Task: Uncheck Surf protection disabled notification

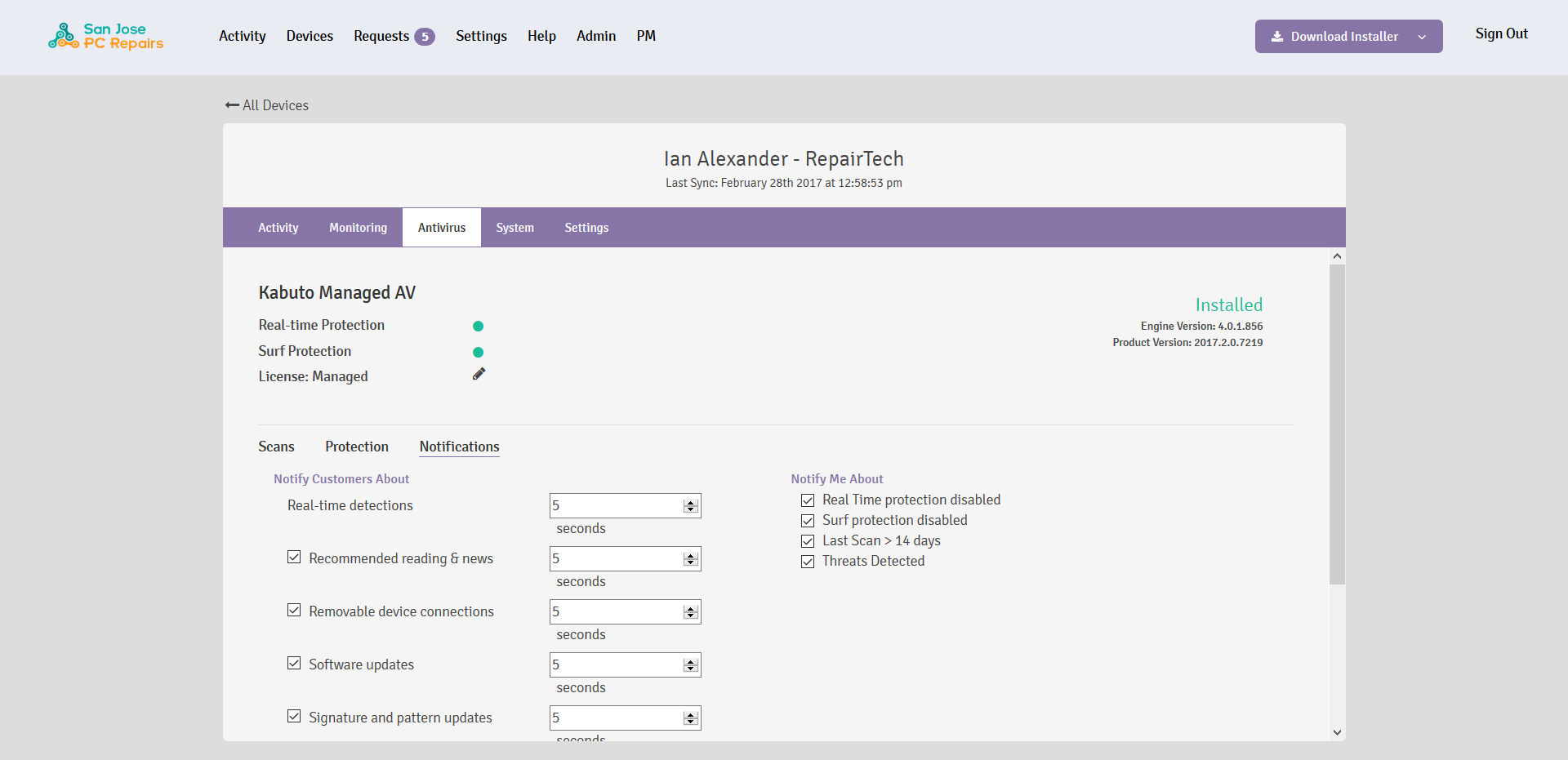Action: [808, 521]
